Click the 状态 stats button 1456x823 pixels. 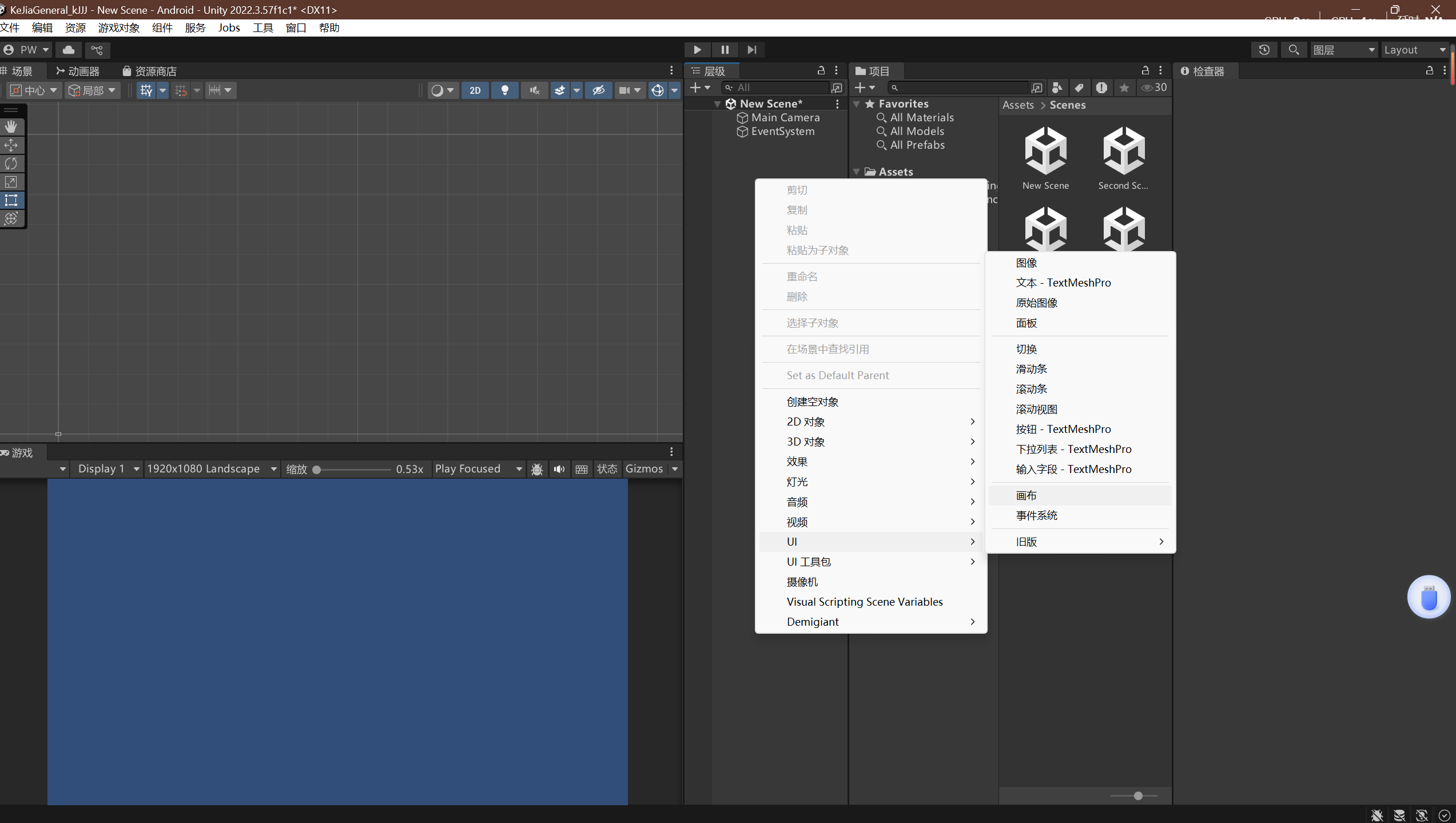click(607, 468)
